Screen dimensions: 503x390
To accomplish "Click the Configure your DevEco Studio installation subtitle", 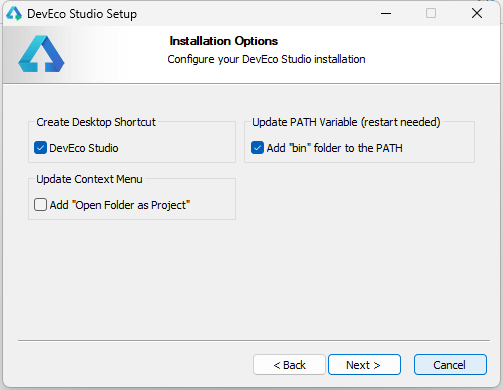I will [266, 59].
